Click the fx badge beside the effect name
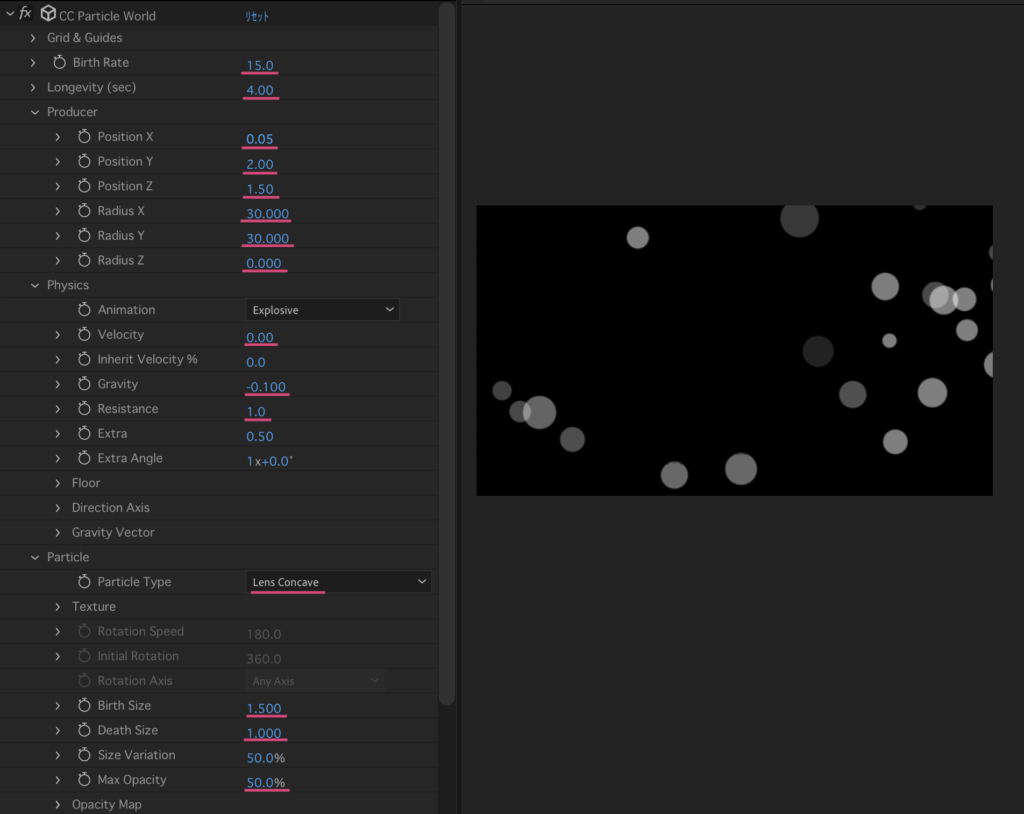Image resolution: width=1024 pixels, height=814 pixels. pyautogui.click(x=27, y=14)
